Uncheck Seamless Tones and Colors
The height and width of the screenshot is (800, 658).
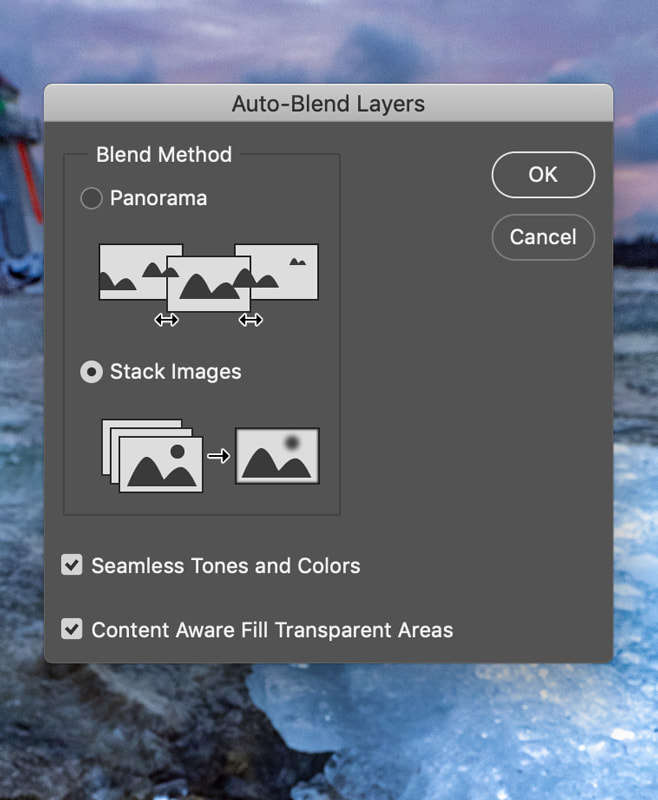[x=71, y=566]
